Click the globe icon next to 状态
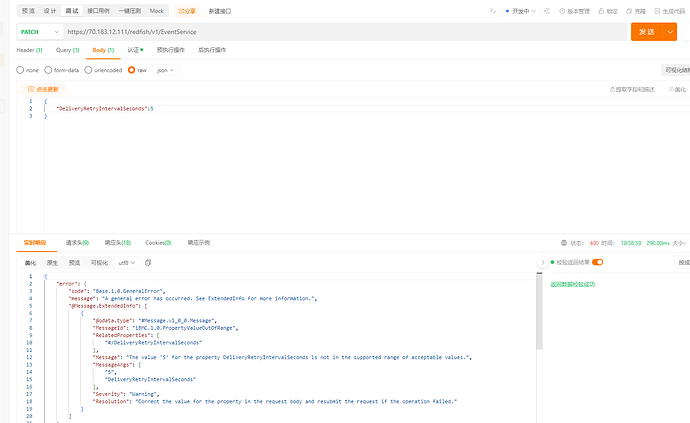 point(564,243)
